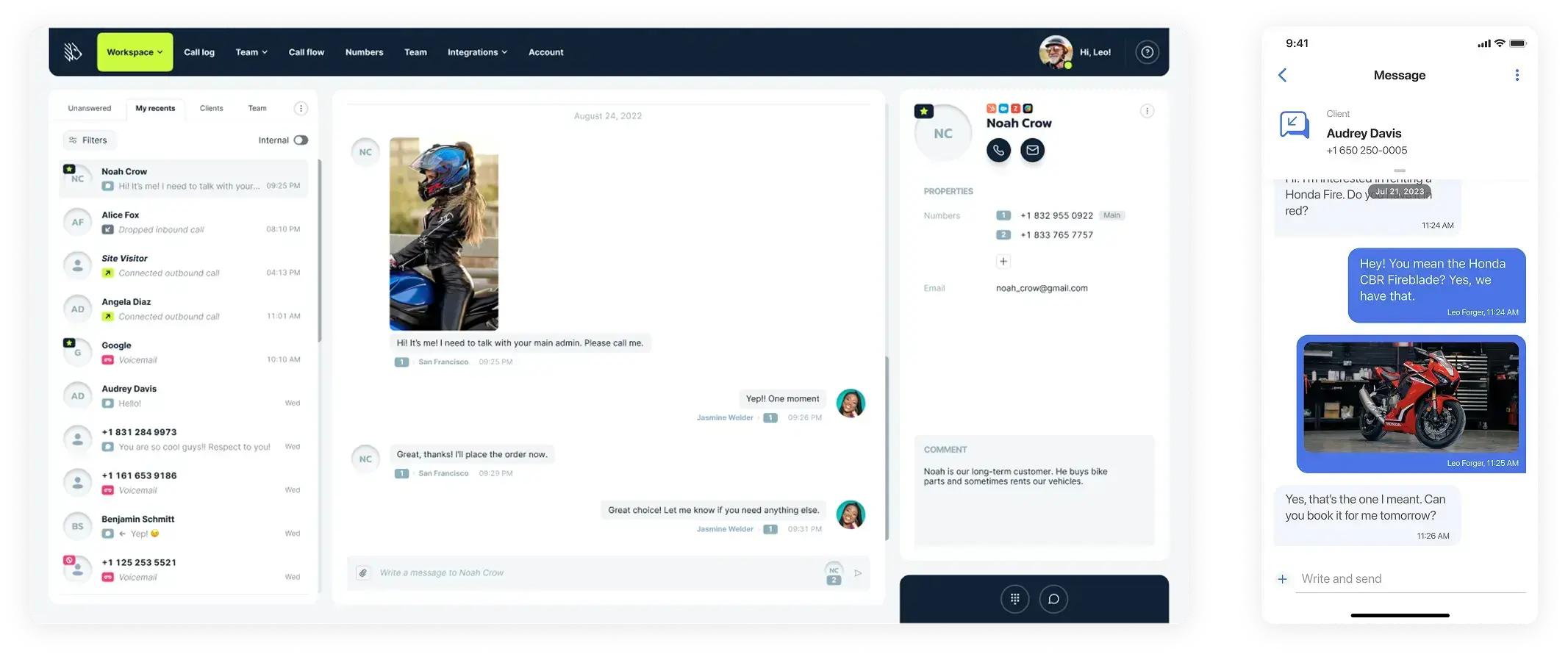
Task: Open the Call log page
Action: 199,52
